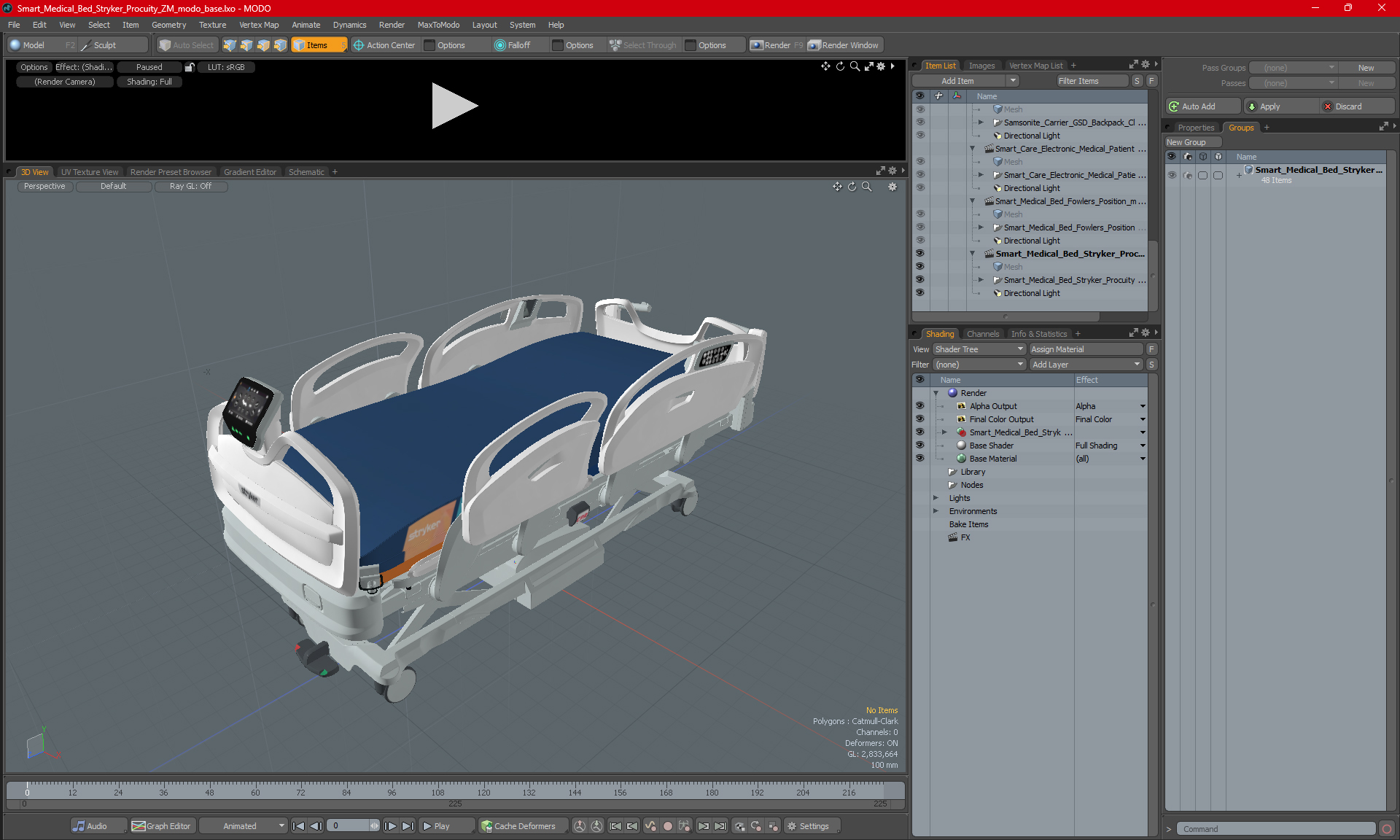This screenshot has height=840, width=1400.
Task: Click the 3D viewport rotate icon
Action: coord(852,187)
